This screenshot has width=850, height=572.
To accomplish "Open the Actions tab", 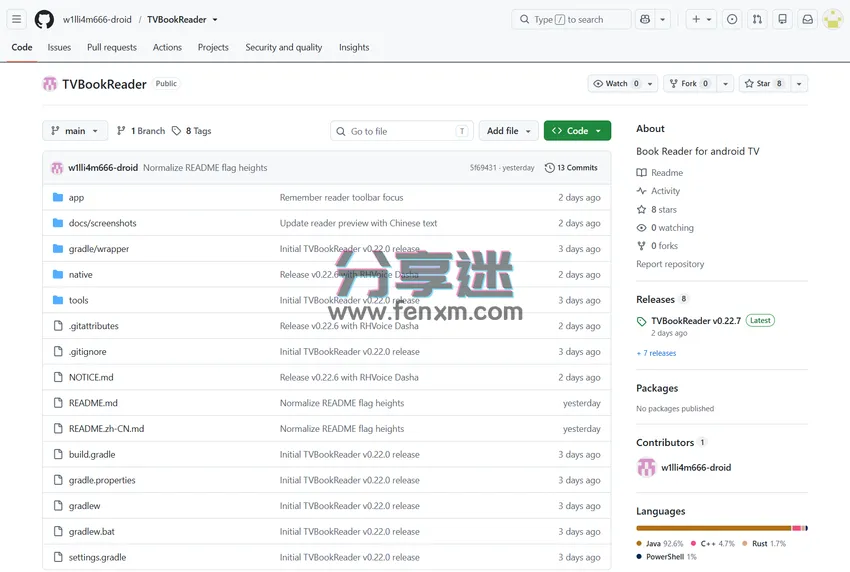I will [x=167, y=47].
